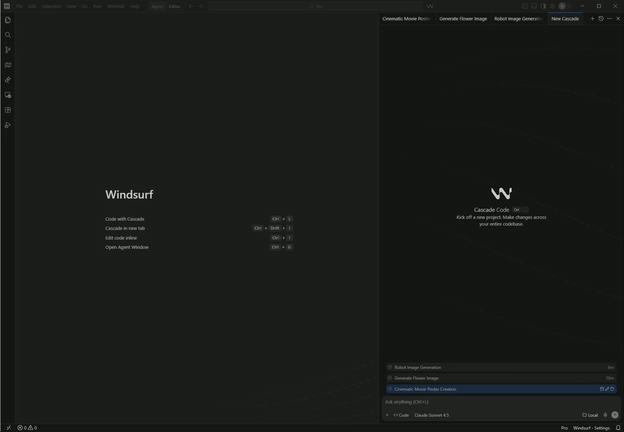Switch to Agent view toggle
Image resolution: width=624 pixels, height=432 pixels.
pos(157,6)
